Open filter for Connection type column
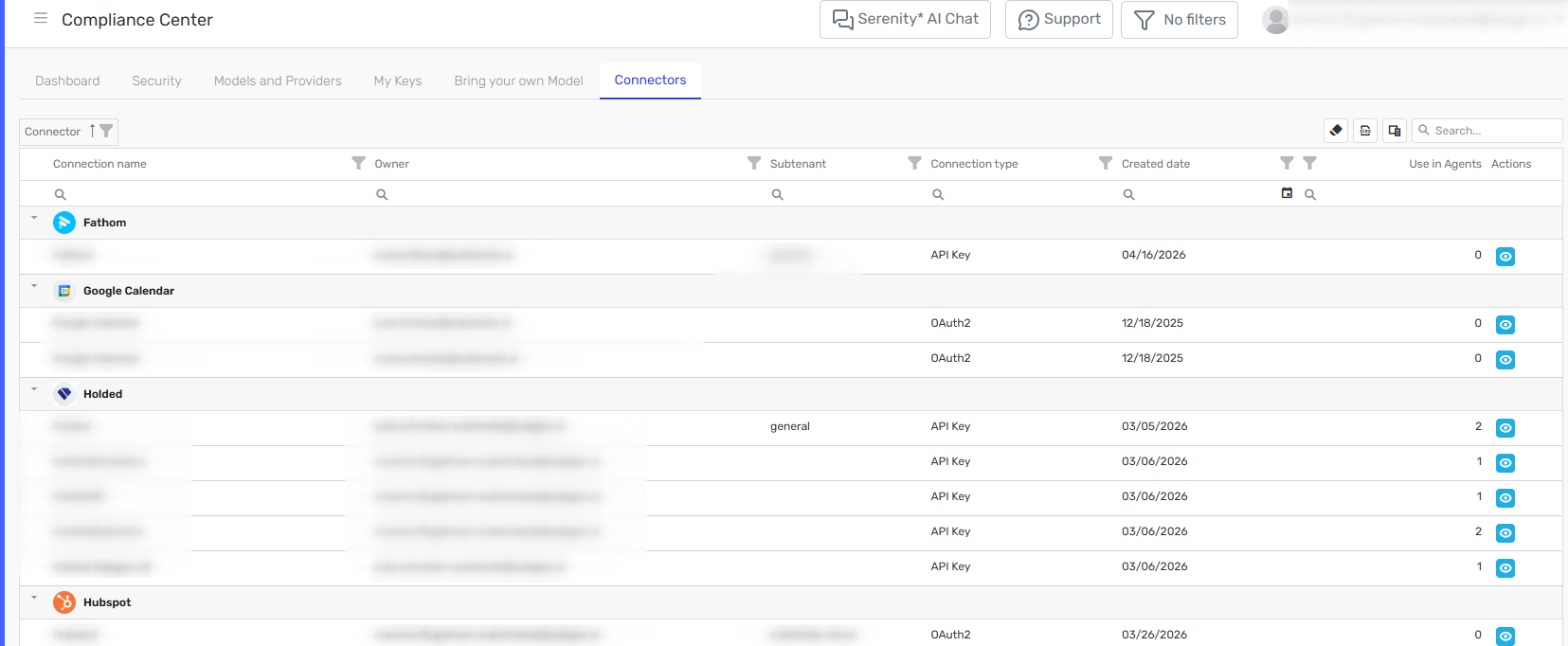Image resolution: width=1568 pixels, height=646 pixels. click(x=1106, y=163)
